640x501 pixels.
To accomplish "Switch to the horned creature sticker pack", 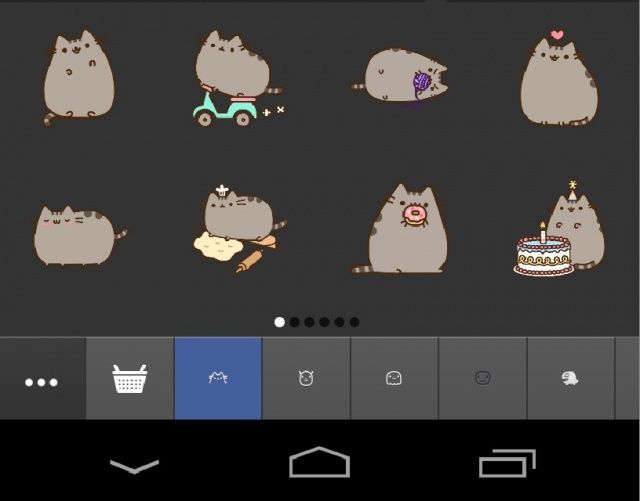I will click(x=306, y=378).
